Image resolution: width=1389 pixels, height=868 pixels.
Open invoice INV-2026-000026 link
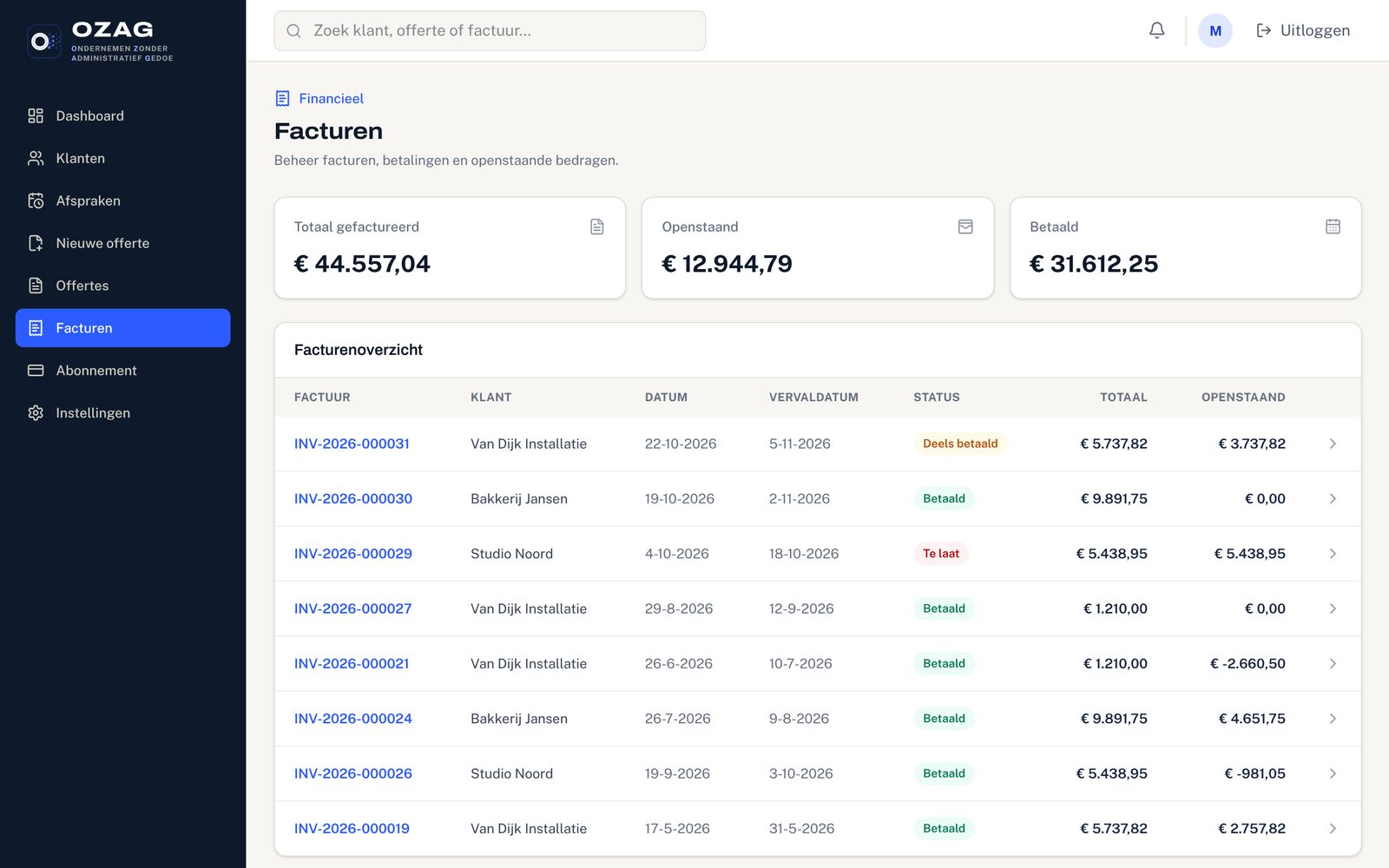[352, 773]
